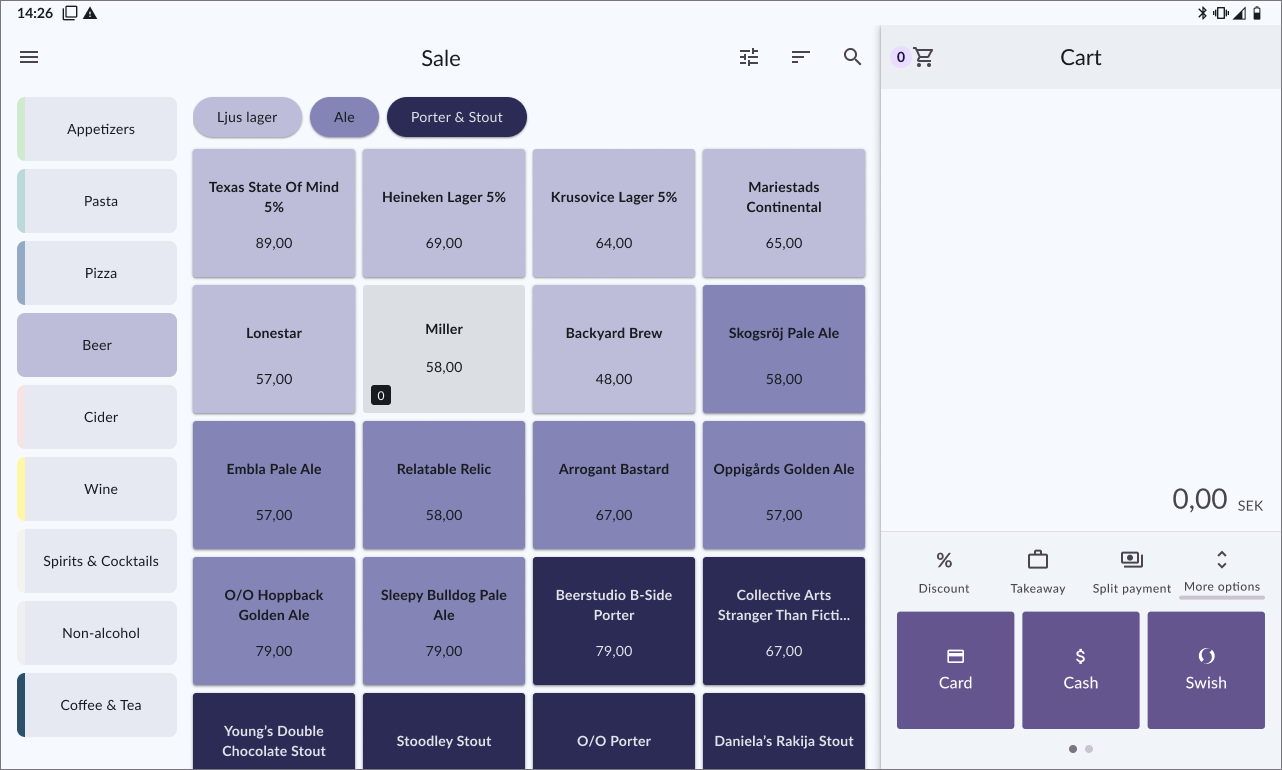Open the Coffee & Tea category

pos(97,705)
